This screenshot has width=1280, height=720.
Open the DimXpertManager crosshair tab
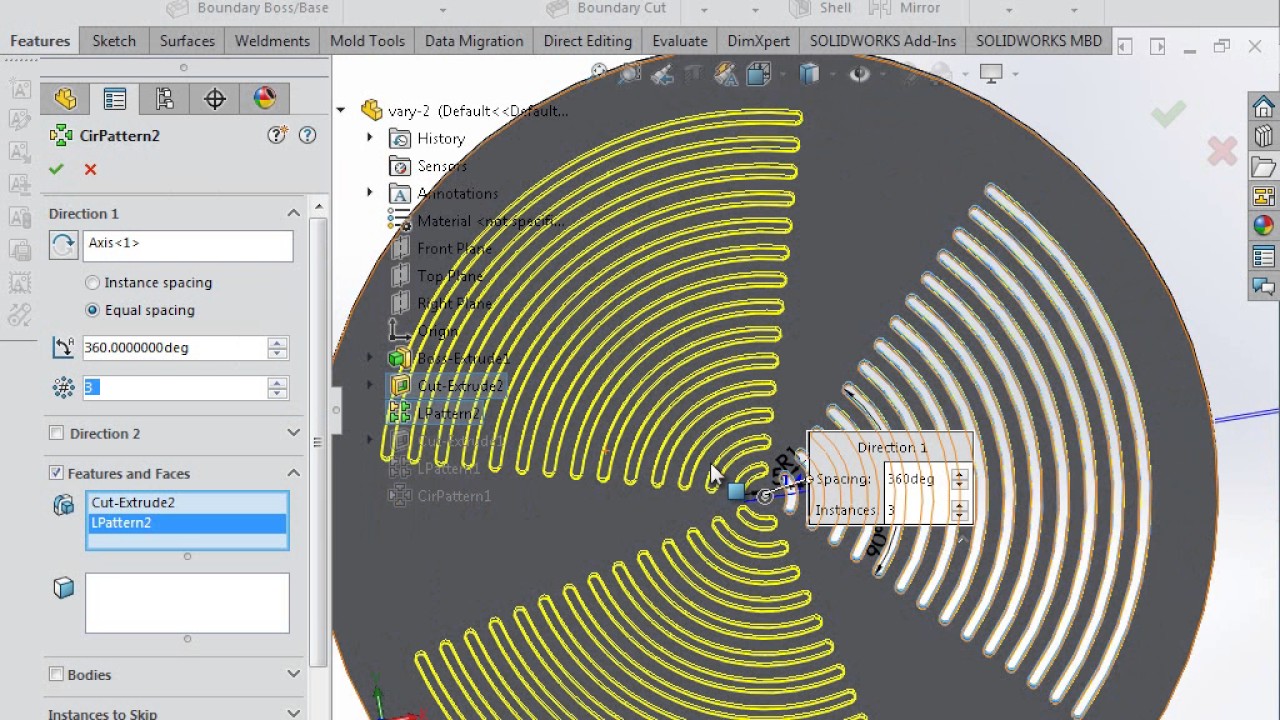(x=215, y=98)
